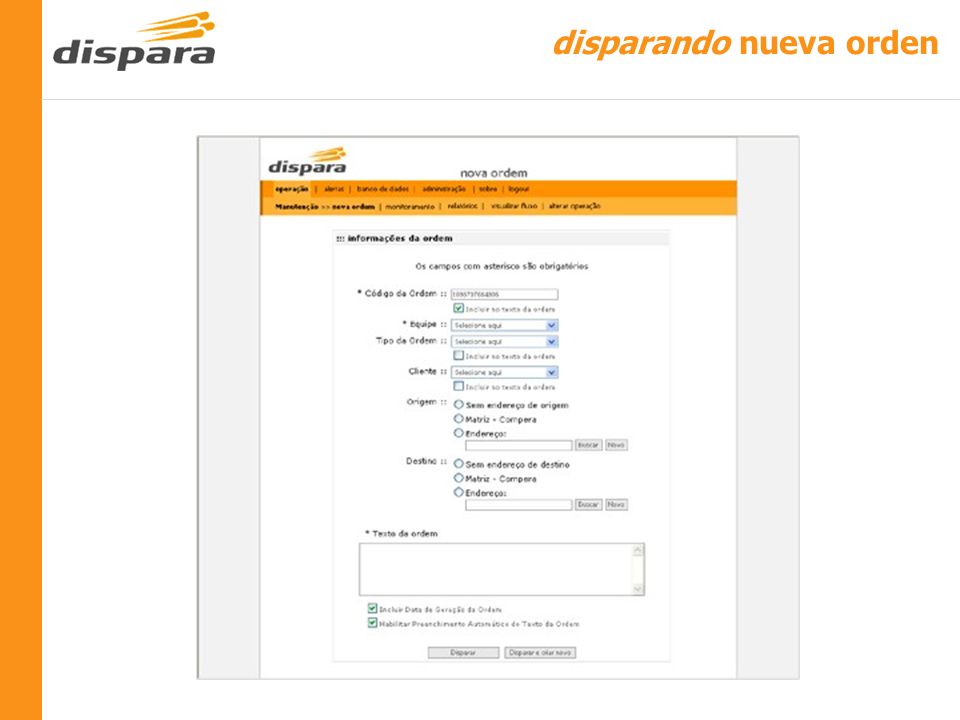Check Incluir no texto under Tipo da Ordem
The image size is (960, 720).
click(x=459, y=355)
